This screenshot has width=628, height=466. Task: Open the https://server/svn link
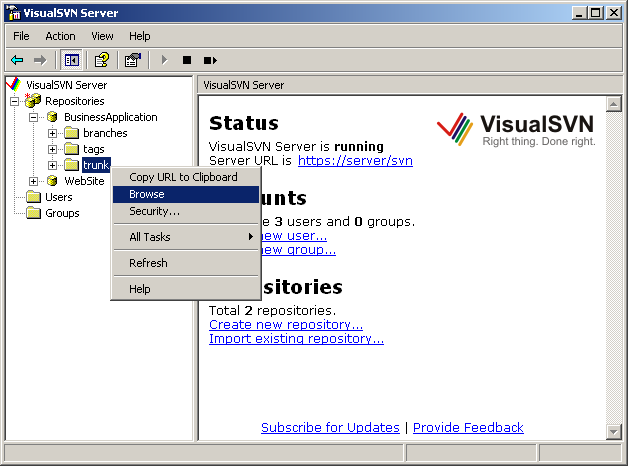pyautogui.click(x=355, y=161)
